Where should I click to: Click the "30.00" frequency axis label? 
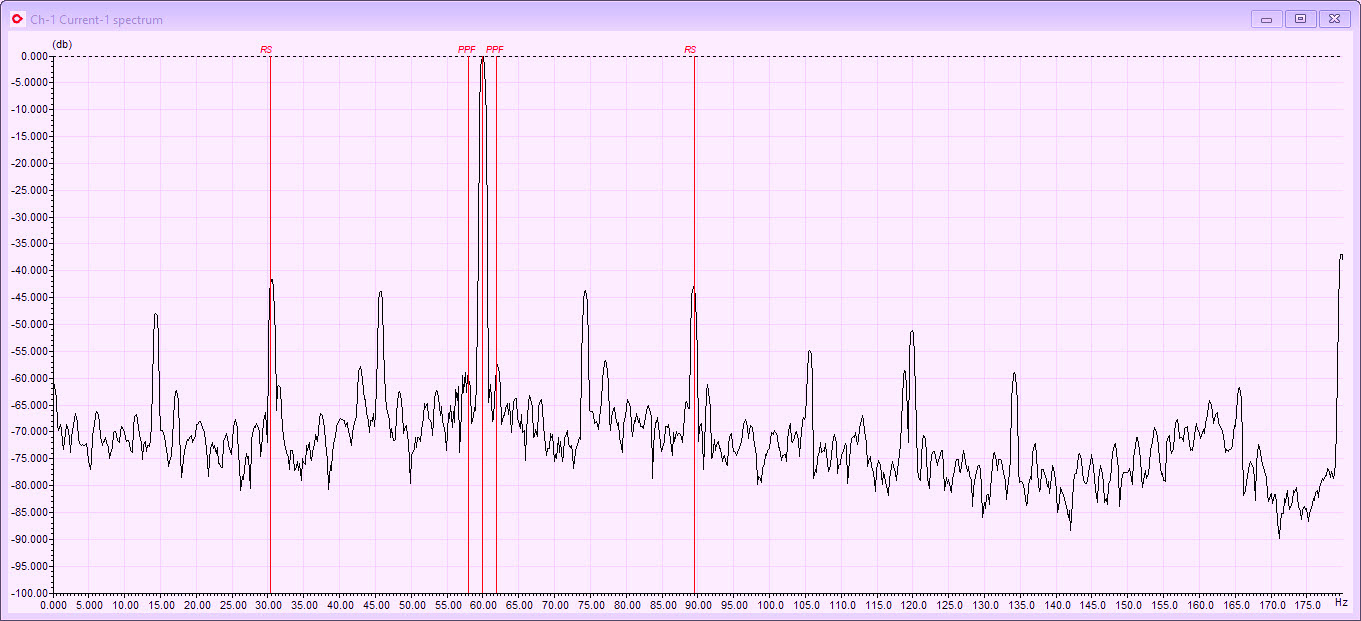click(268, 605)
